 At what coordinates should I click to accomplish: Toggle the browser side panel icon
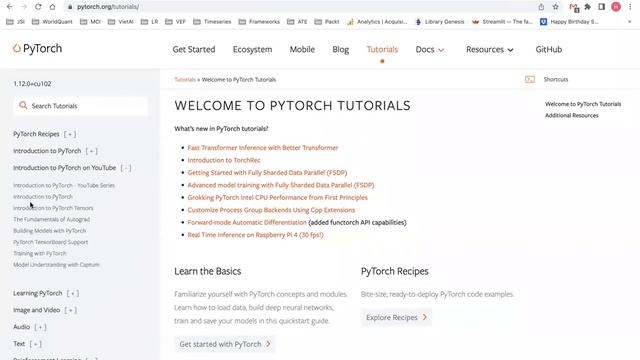pyautogui.click(x=602, y=7)
